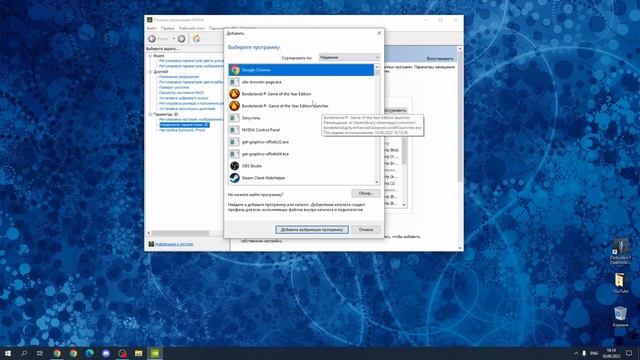Click the microphone tray icon
Viewport: 640px width, 360px height.
click(584, 353)
